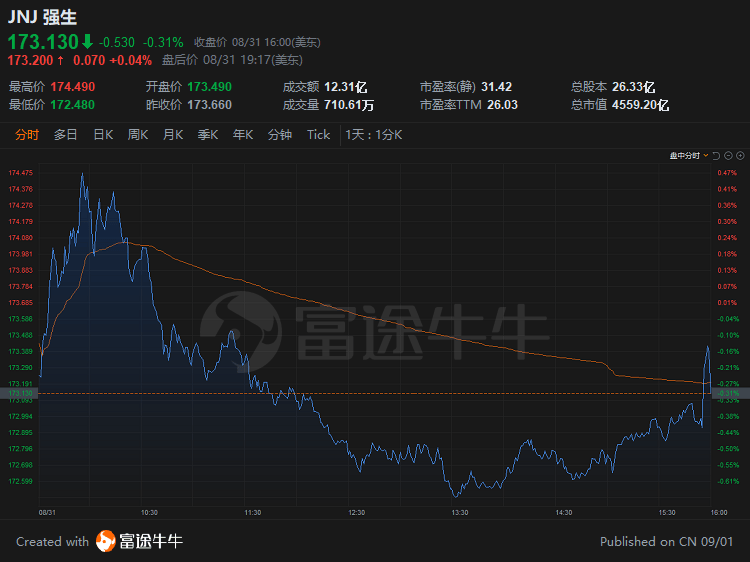
Task: Switch to the 季K tab
Action: [x=208, y=135]
